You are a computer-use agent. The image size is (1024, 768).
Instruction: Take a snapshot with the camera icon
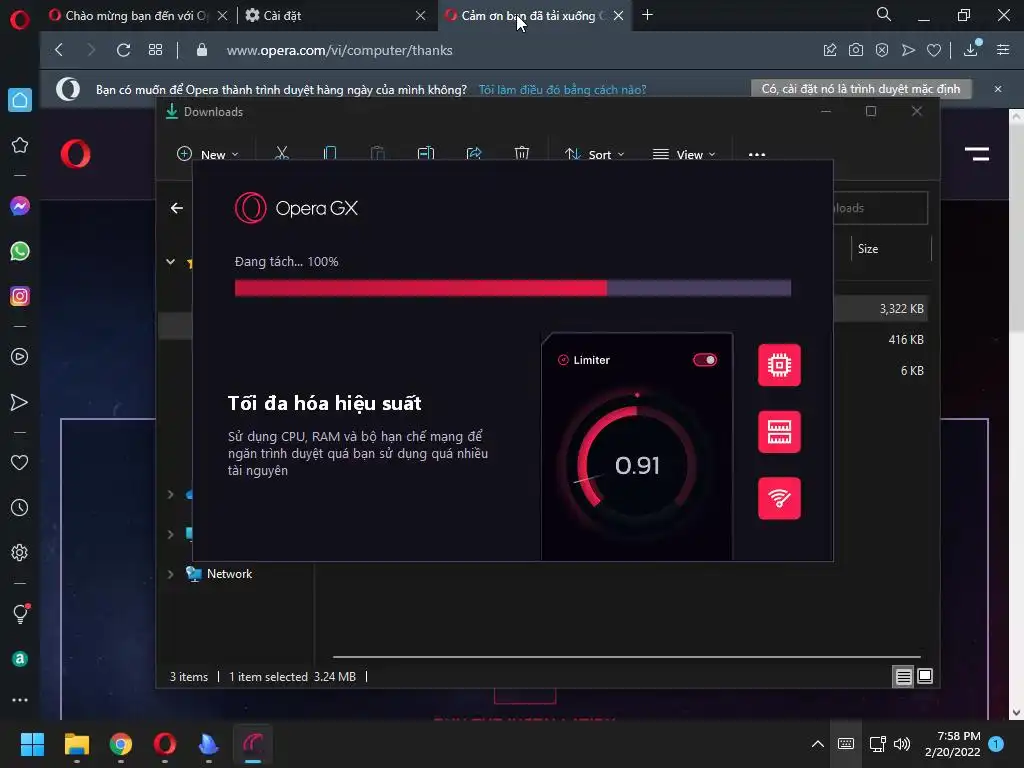856,50
